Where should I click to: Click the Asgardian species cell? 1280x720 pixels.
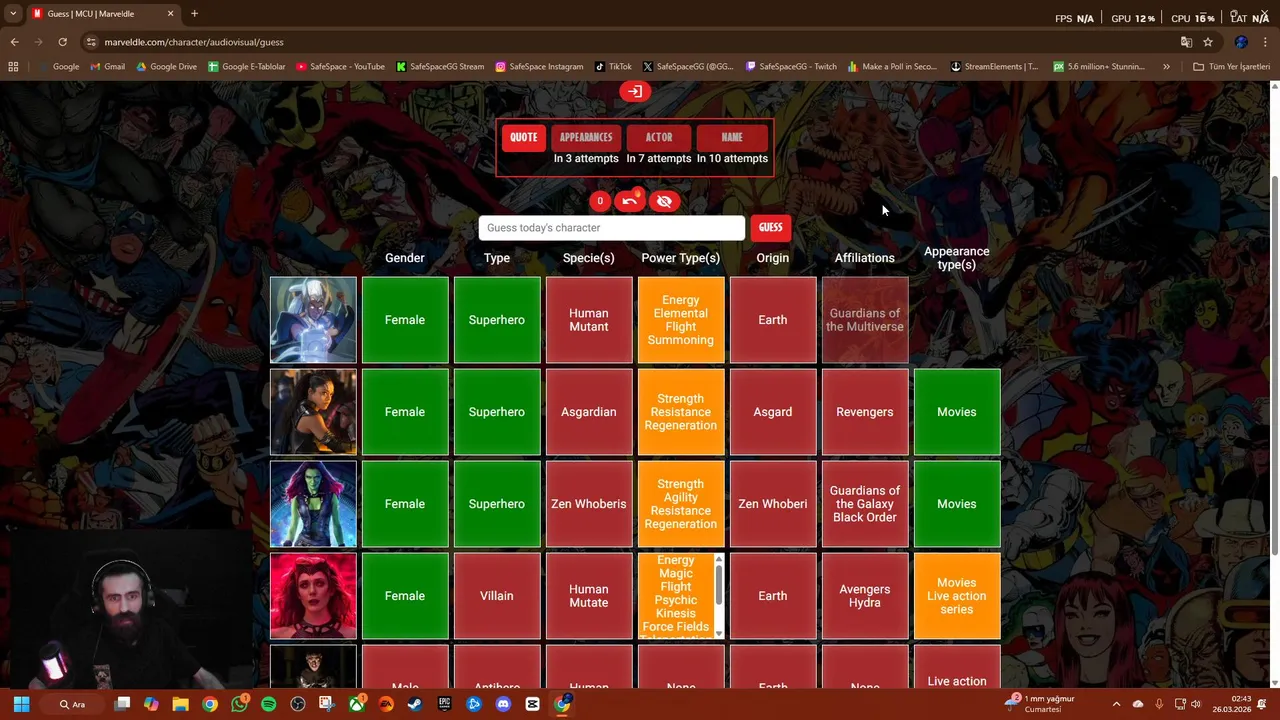coord(588,412)
